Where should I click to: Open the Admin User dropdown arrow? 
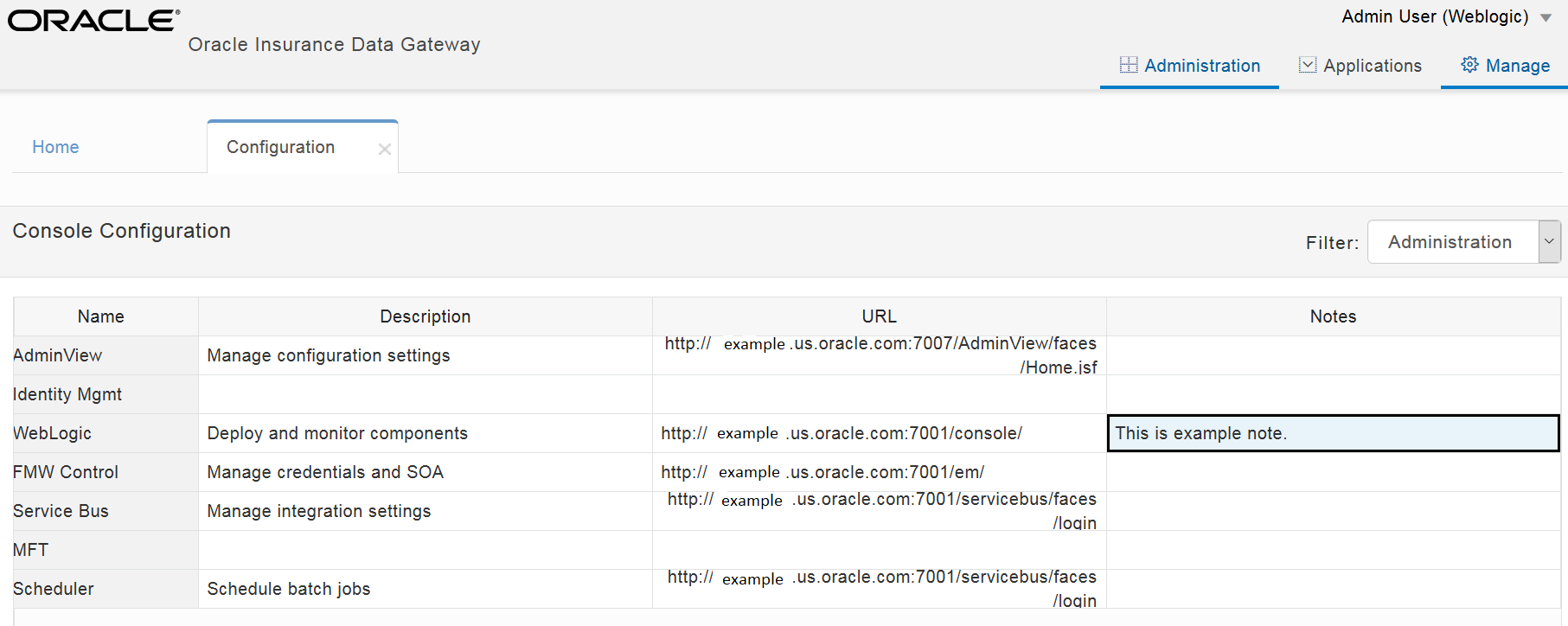click(x=1546, y=17)
